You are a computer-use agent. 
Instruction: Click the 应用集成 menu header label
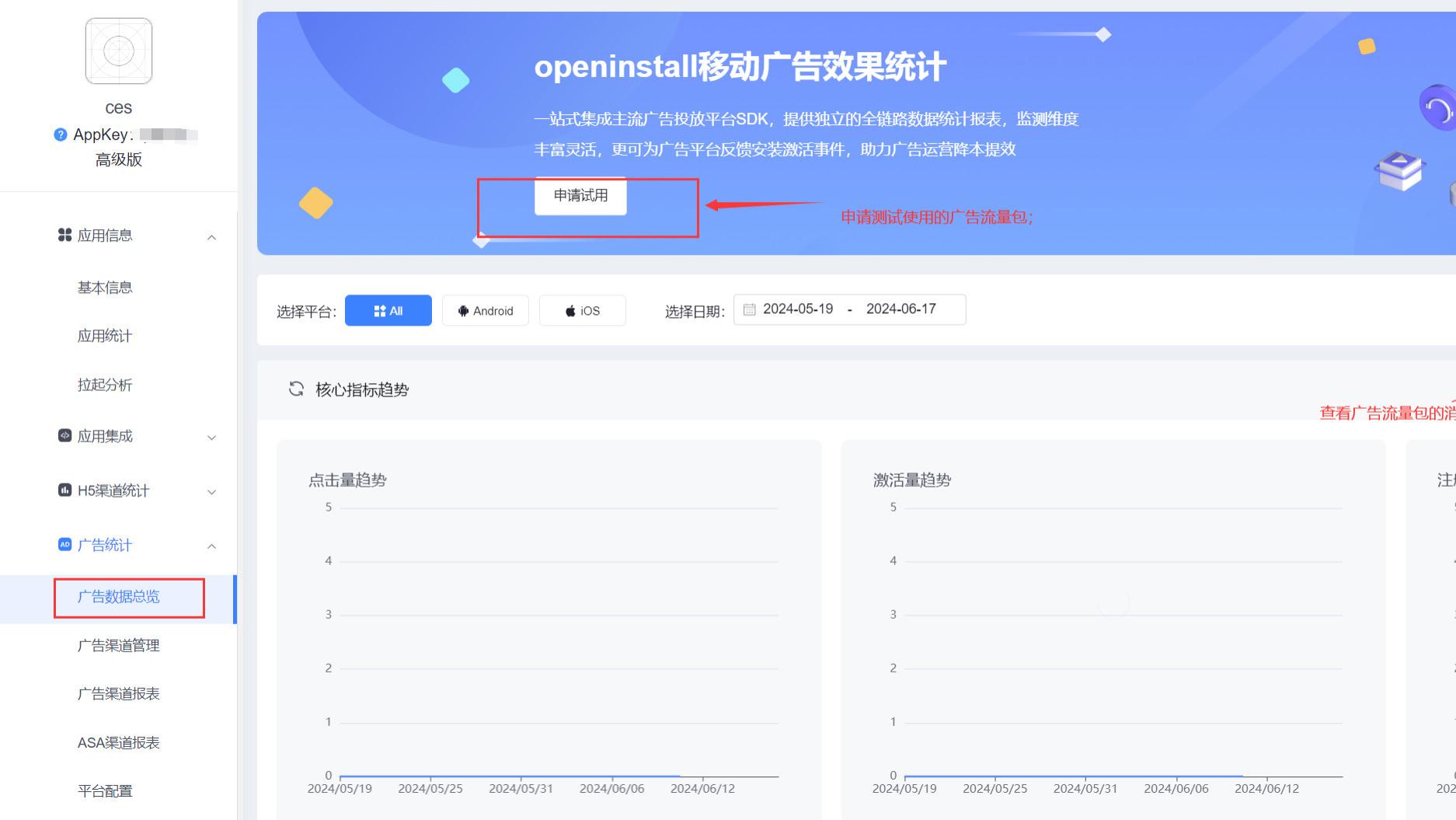[105, 436]
